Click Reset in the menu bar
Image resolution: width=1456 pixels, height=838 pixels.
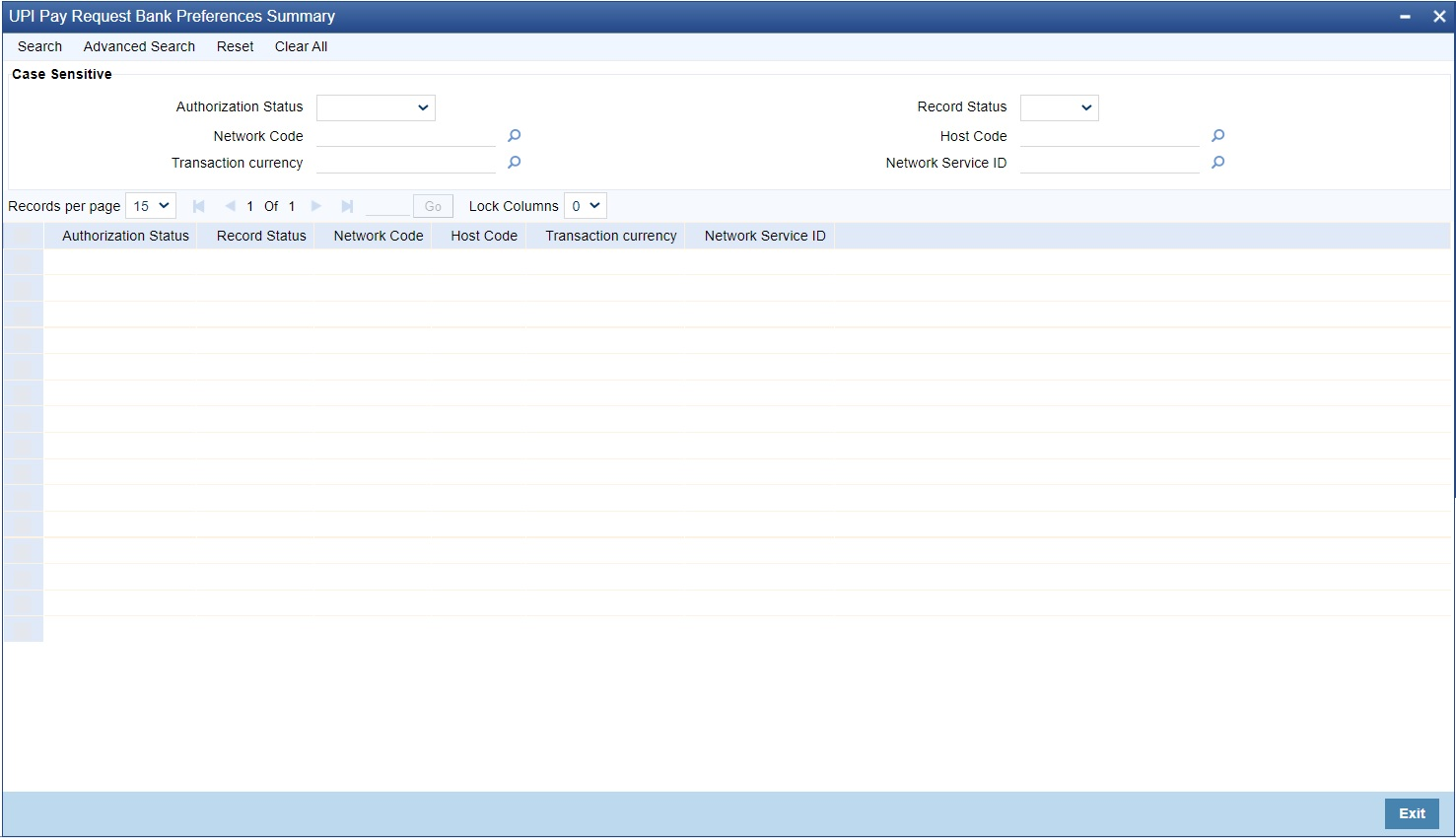click(235, 46)
